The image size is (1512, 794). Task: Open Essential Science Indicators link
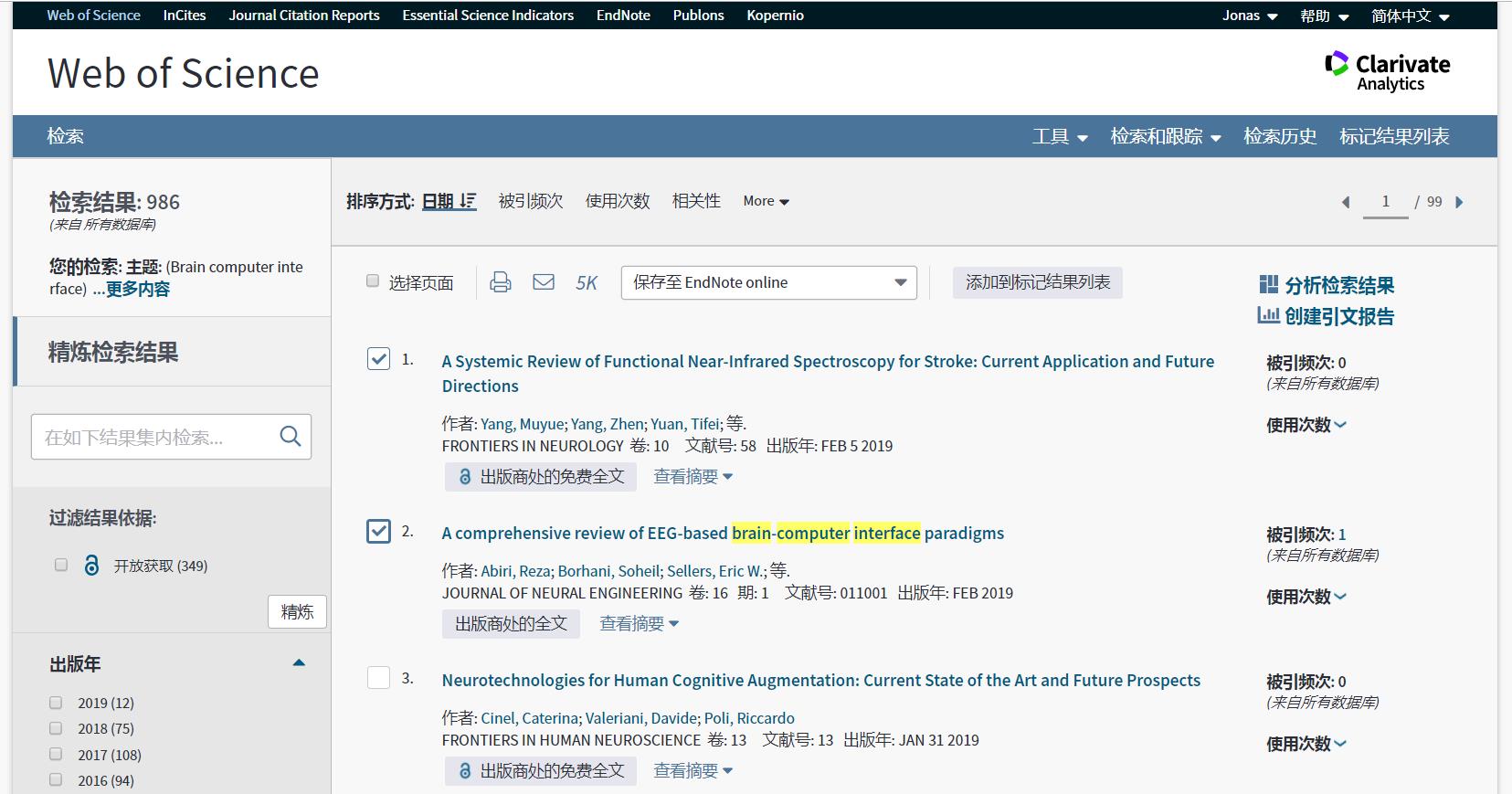(488, 16)
